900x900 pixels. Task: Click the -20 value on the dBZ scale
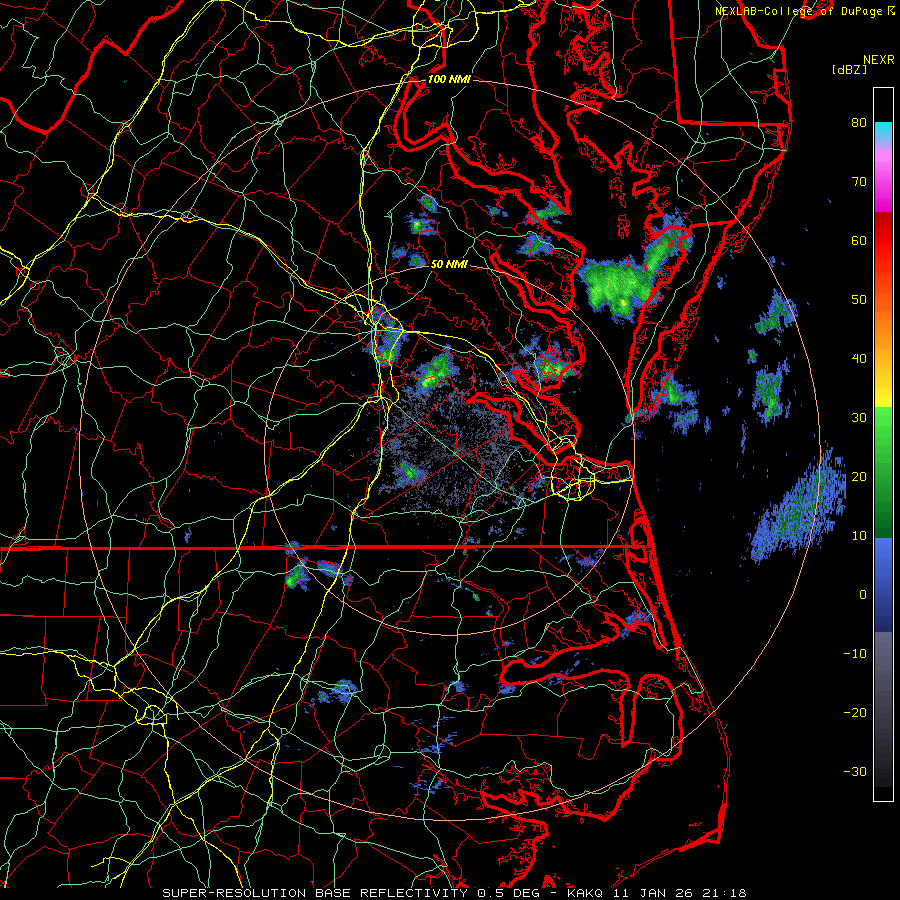(x=855, y=712)
